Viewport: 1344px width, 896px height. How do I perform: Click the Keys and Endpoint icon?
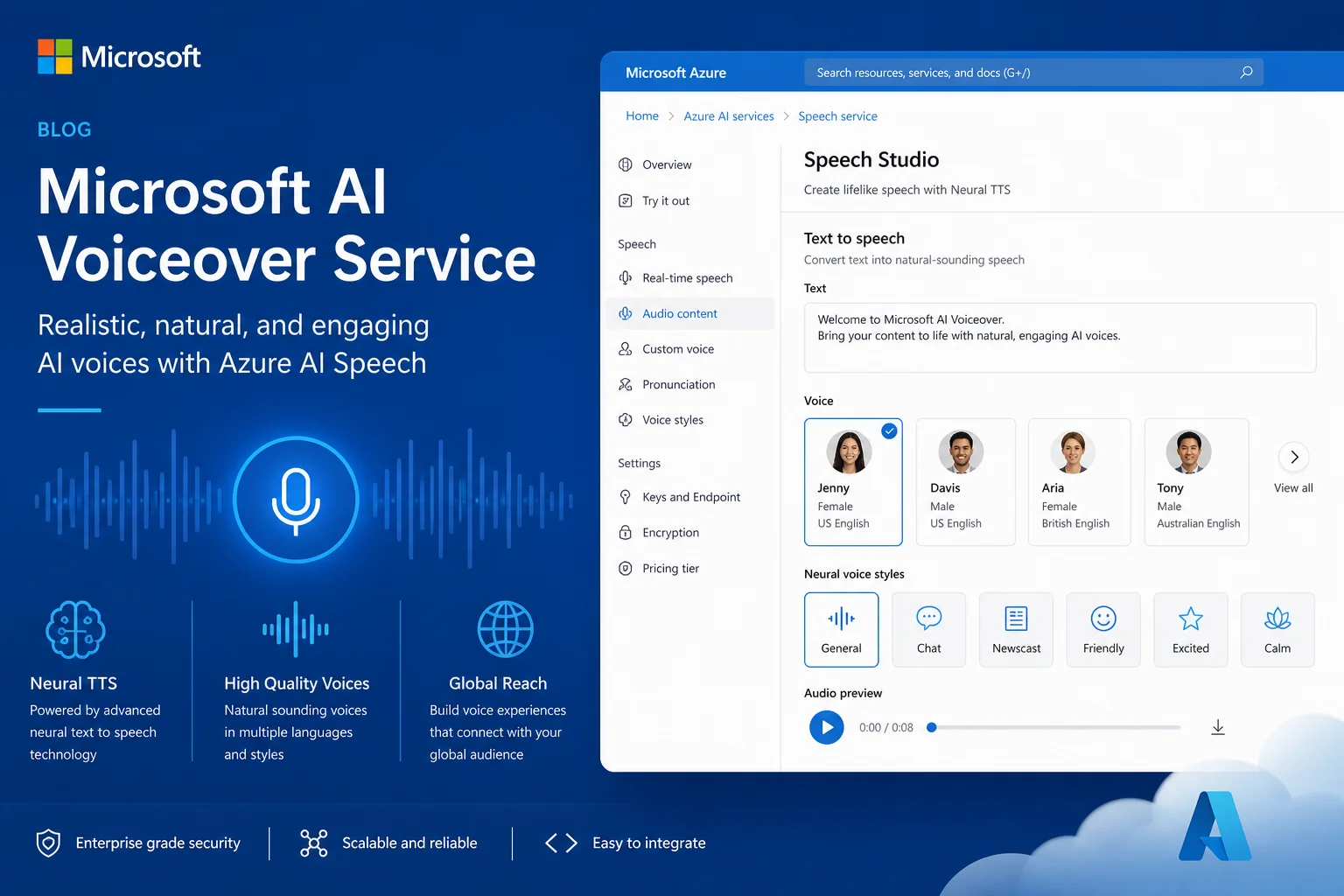[626, 497]
